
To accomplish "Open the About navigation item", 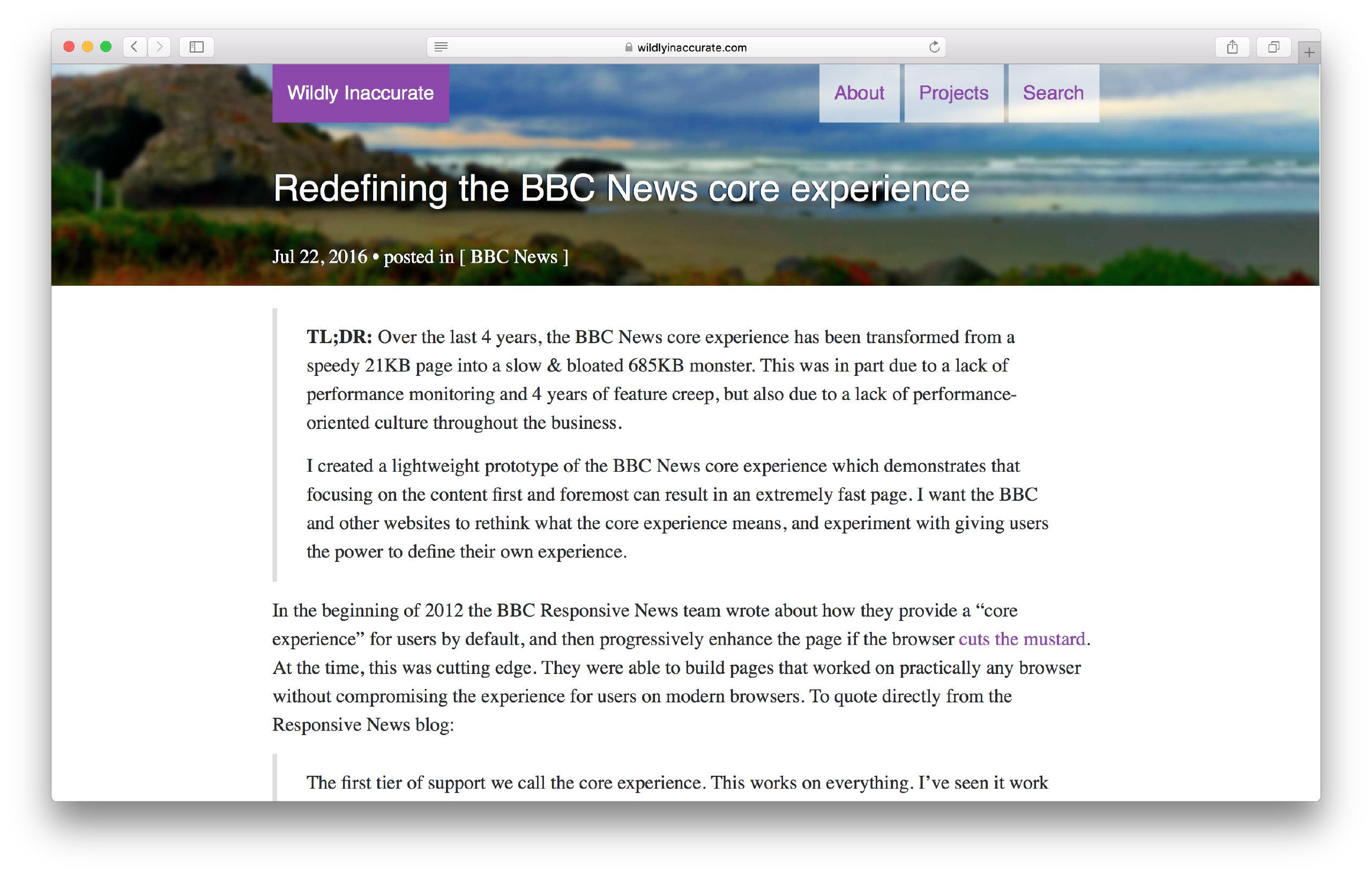I will pos(859,93).
